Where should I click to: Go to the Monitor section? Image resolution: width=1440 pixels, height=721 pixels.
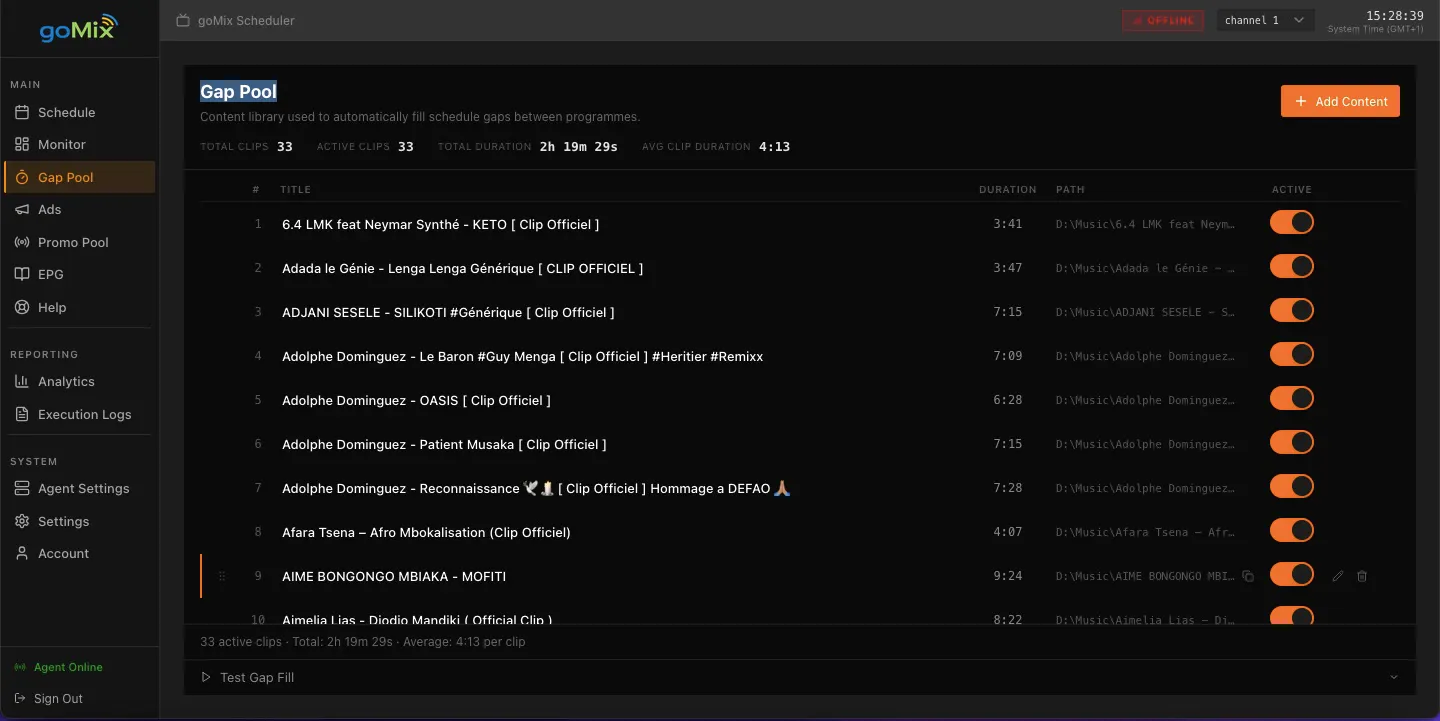pyautogui.click(x=79, y=144)
